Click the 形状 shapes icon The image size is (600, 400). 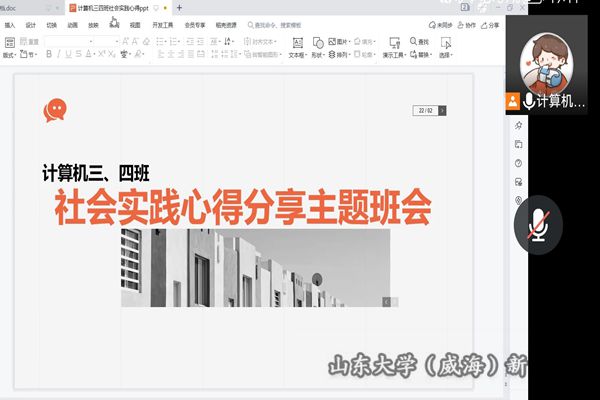point(318,42)
